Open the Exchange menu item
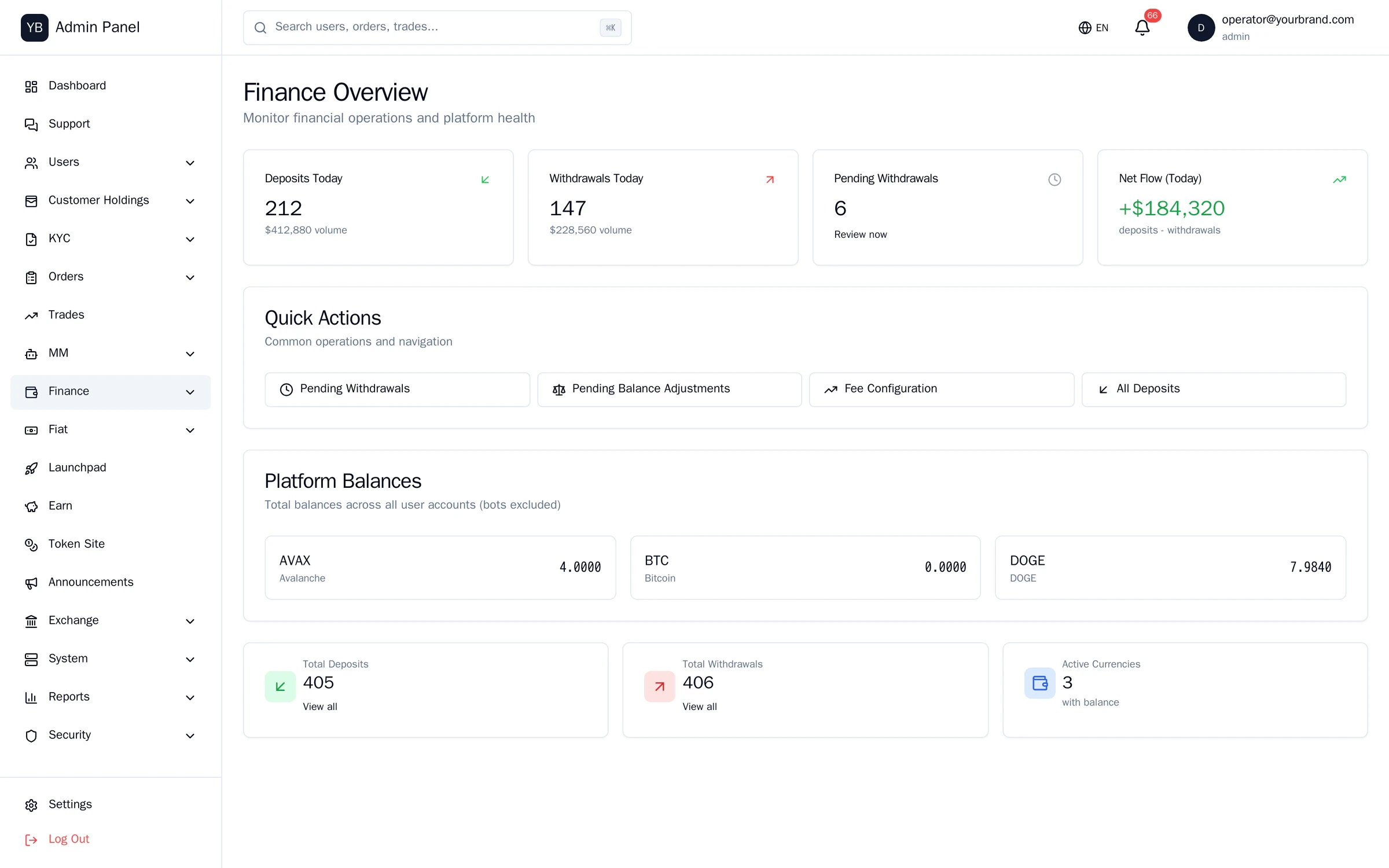The width and height of the screenshot is (1389, 868). click(x=111, y=620)
